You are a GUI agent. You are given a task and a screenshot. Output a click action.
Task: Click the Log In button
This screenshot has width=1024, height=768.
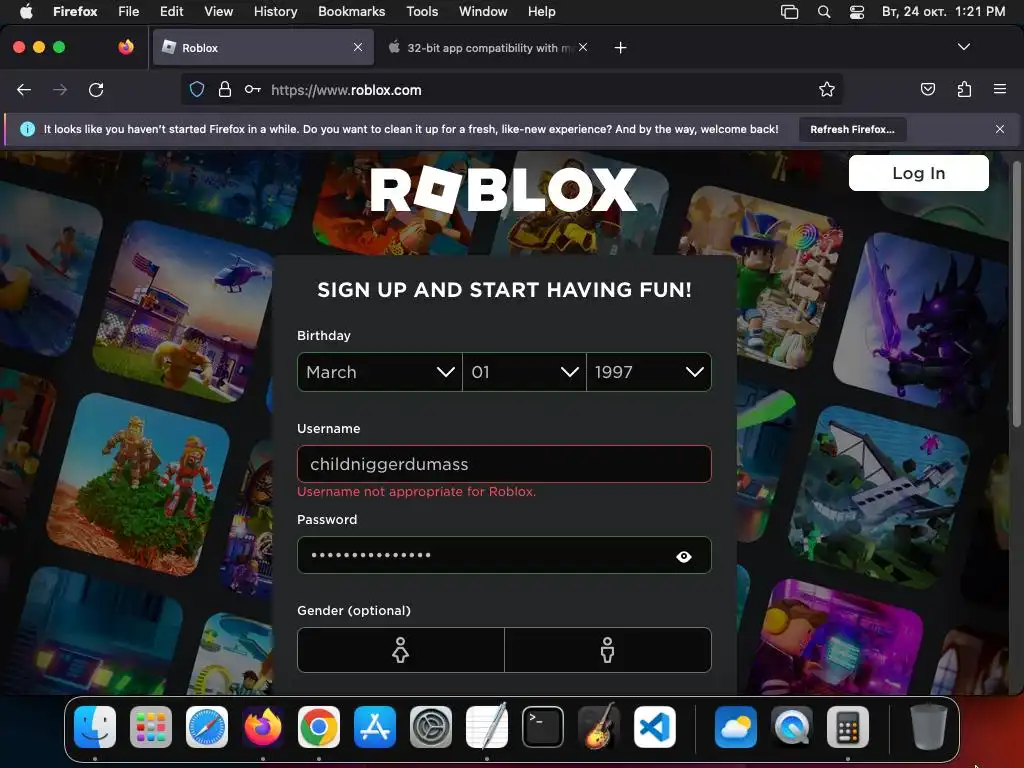(x=918, y=173)
